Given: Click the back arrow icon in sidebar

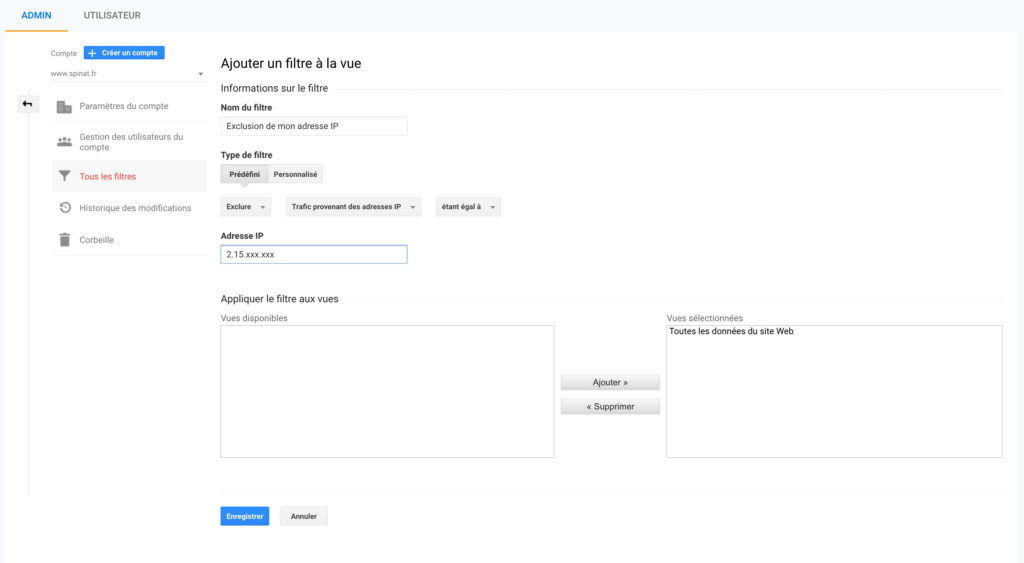Looking at the screenshot, I should (28, 104).
